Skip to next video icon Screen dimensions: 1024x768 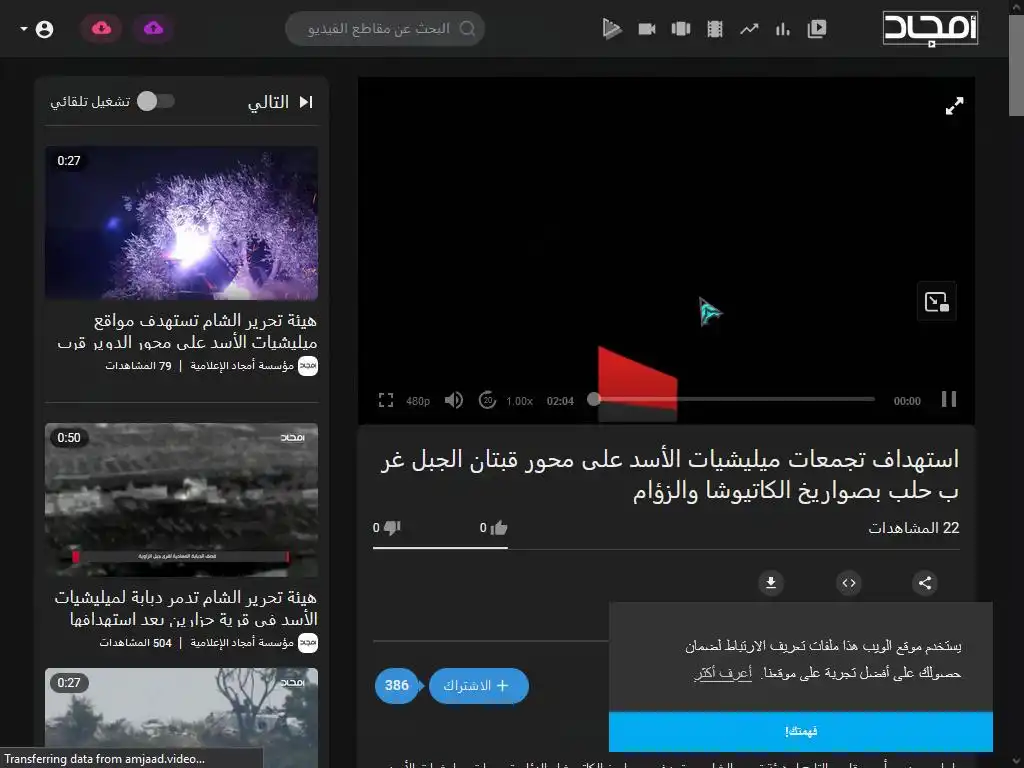click(306, 102)
